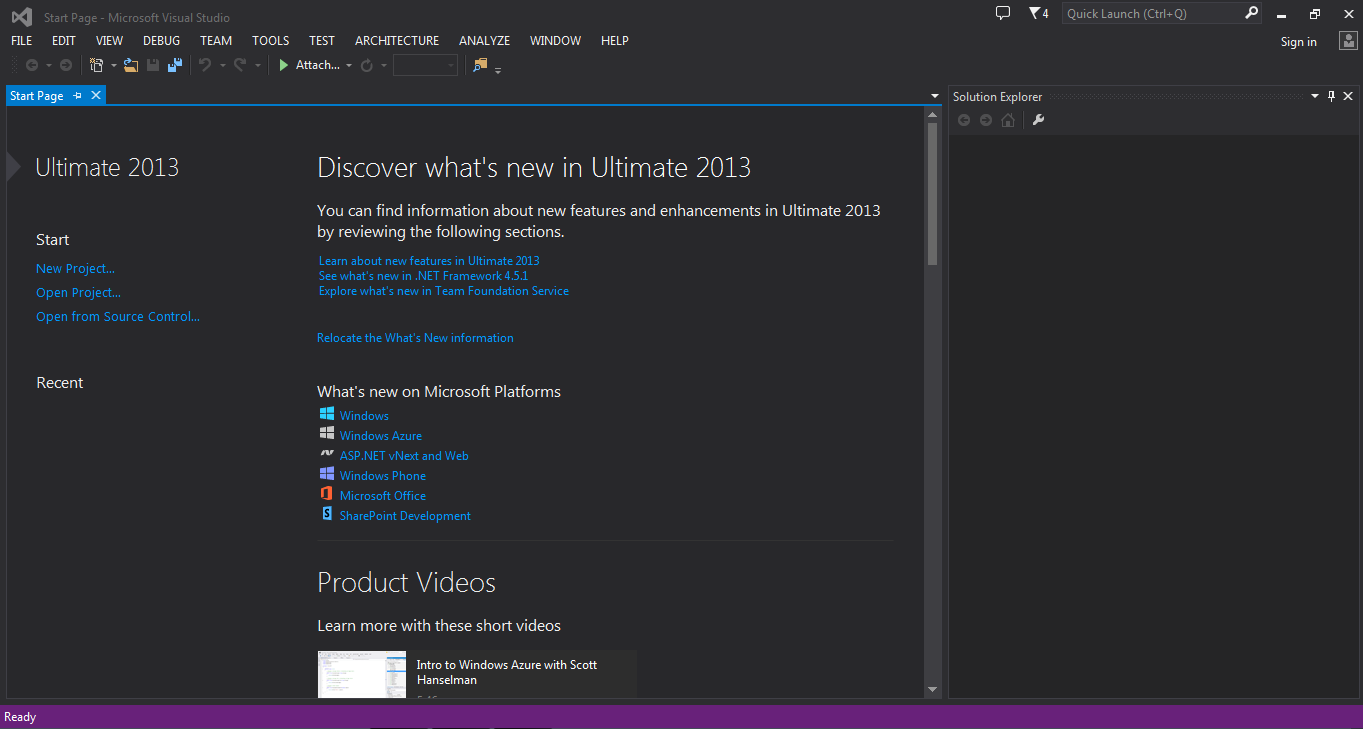Click the Undo toolbar icon
Screen dimensions: 1363x729
(205, 65)
